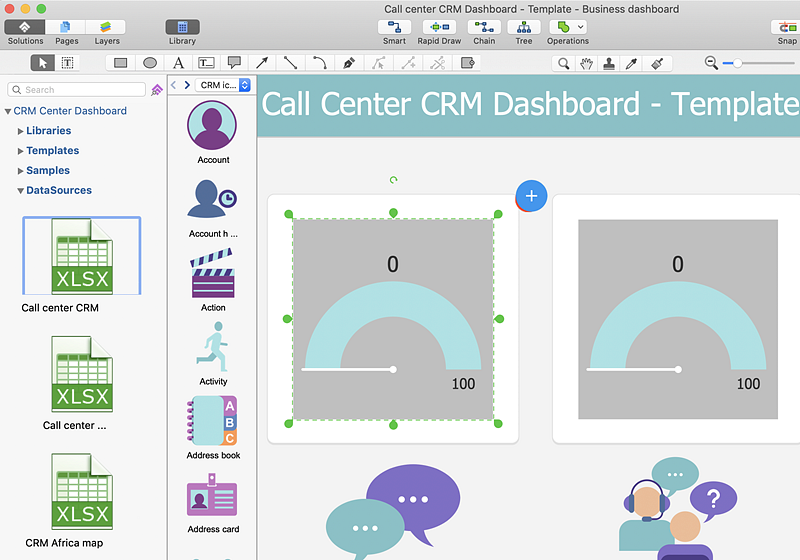Select the Rectangle shape tool
This screenshot has height=560, width=800.
[x=120, y=63]
